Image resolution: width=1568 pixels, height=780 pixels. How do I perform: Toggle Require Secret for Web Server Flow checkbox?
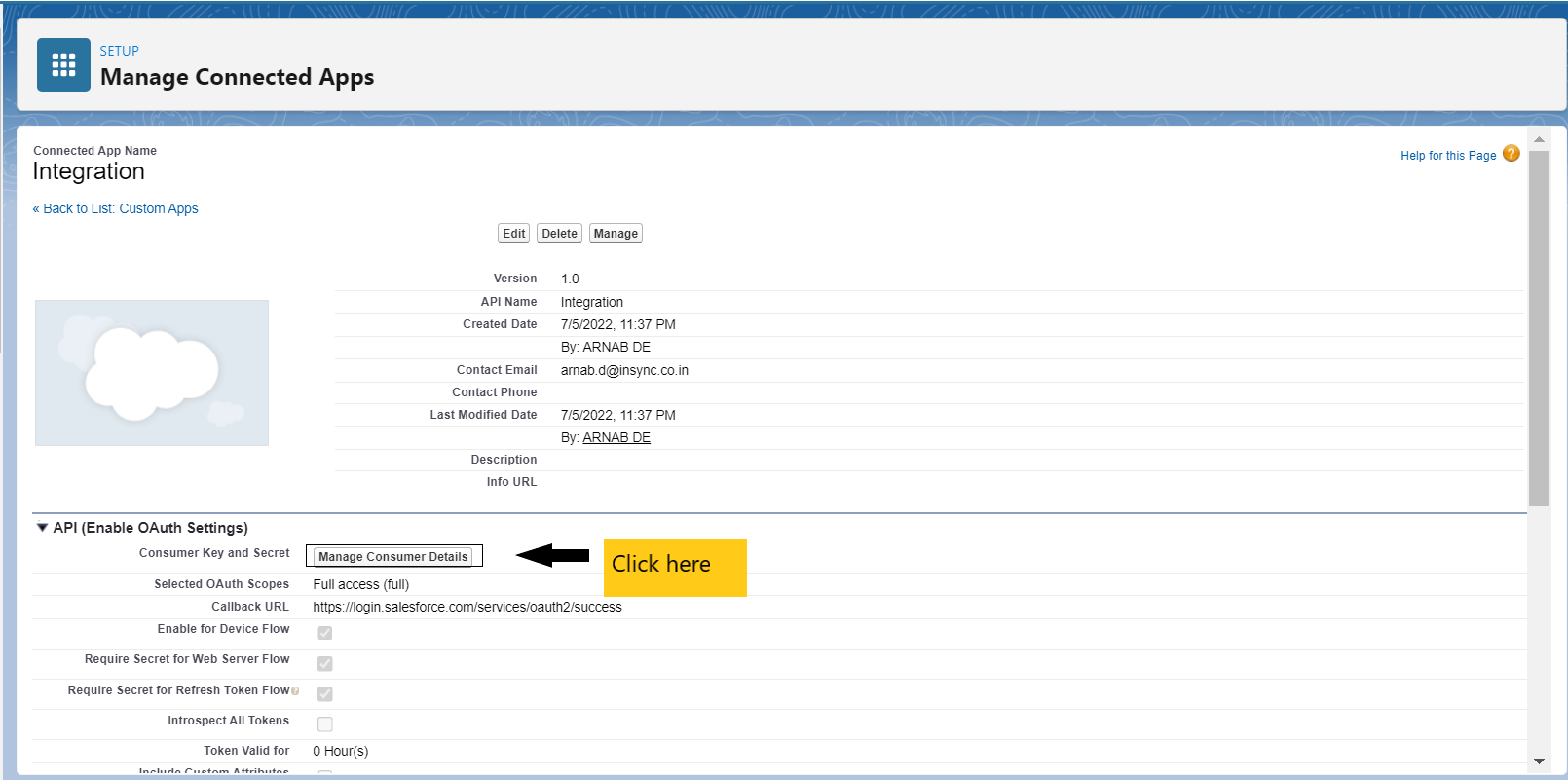(325, 664)
